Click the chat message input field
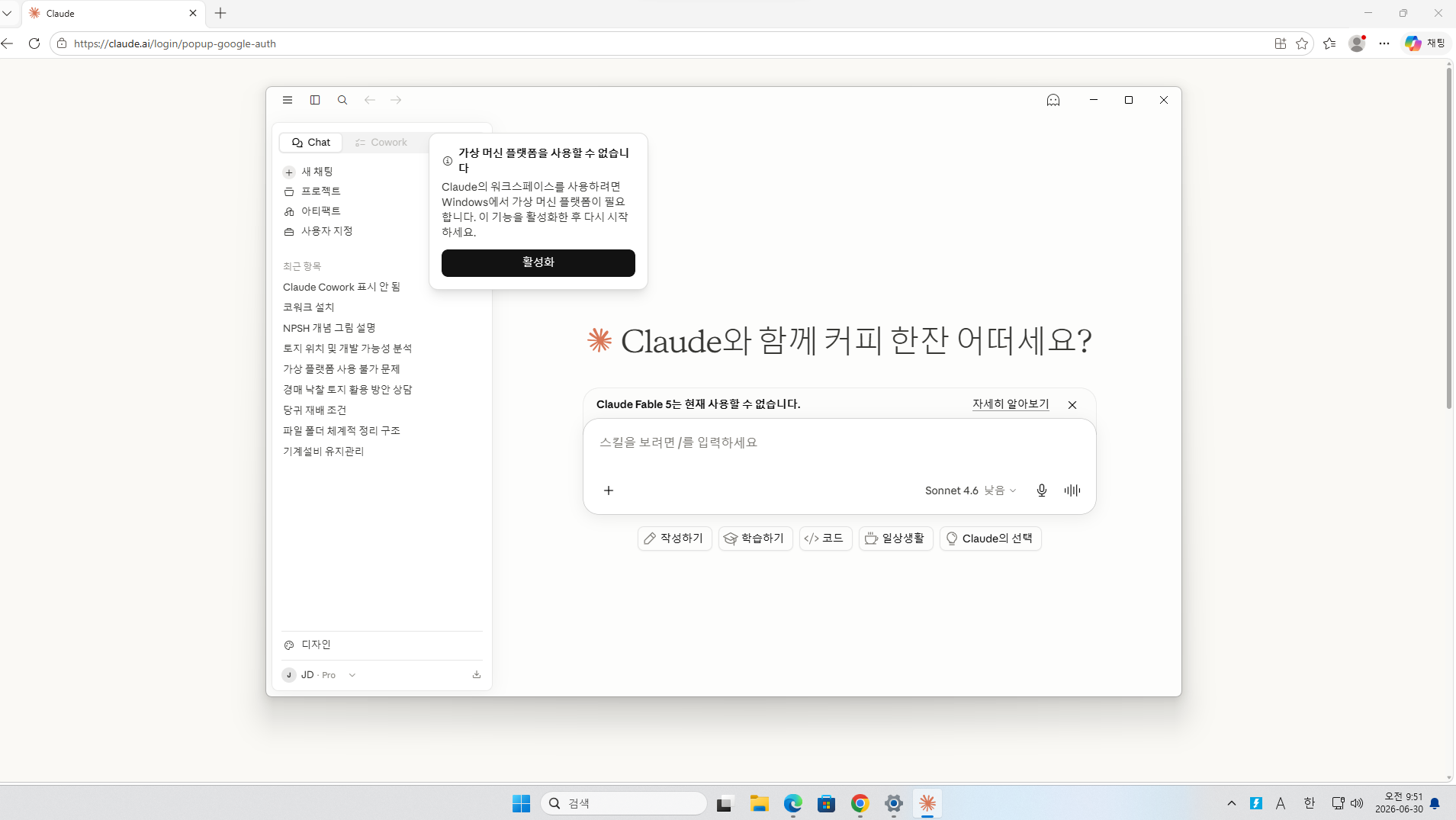1456x820 pixels. (x=839, y=443)
